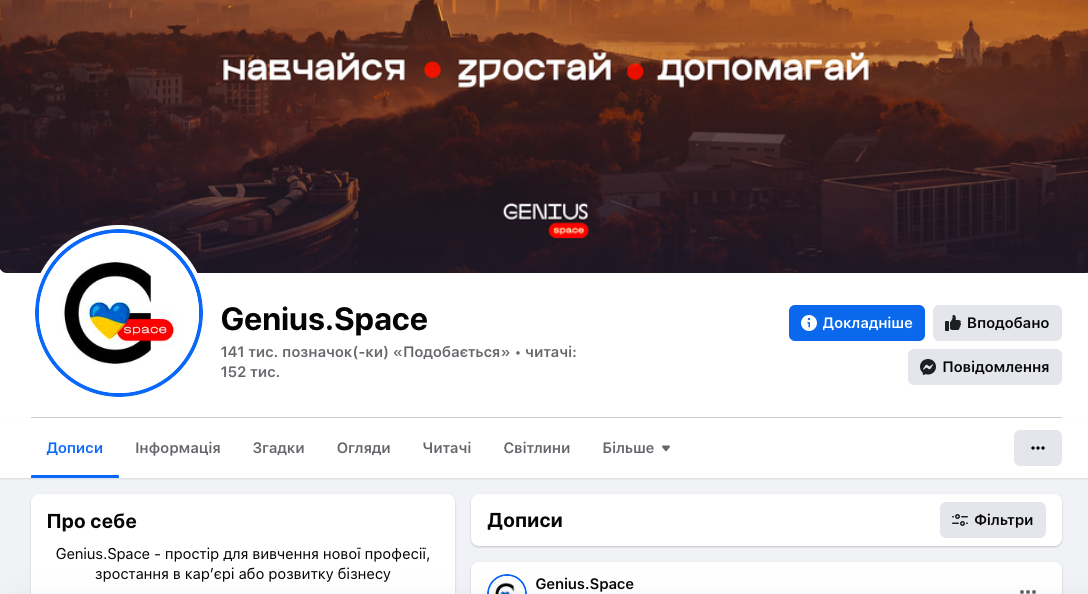Viewport: 1088px width, 594px height.
Task: Click the thumbs-up icon on Вподобано
Action: pyautogui.click(x=953, y=323)
